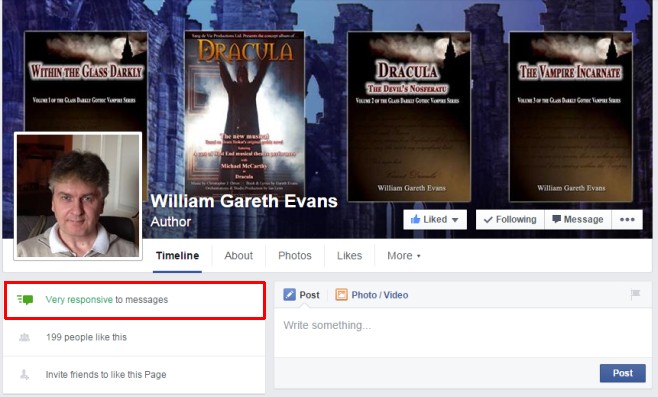Image resolution: width=658 pixels, height=397 pixels.
Task: Click the pencil icon next to Post
Action: (x=290, y=295)
